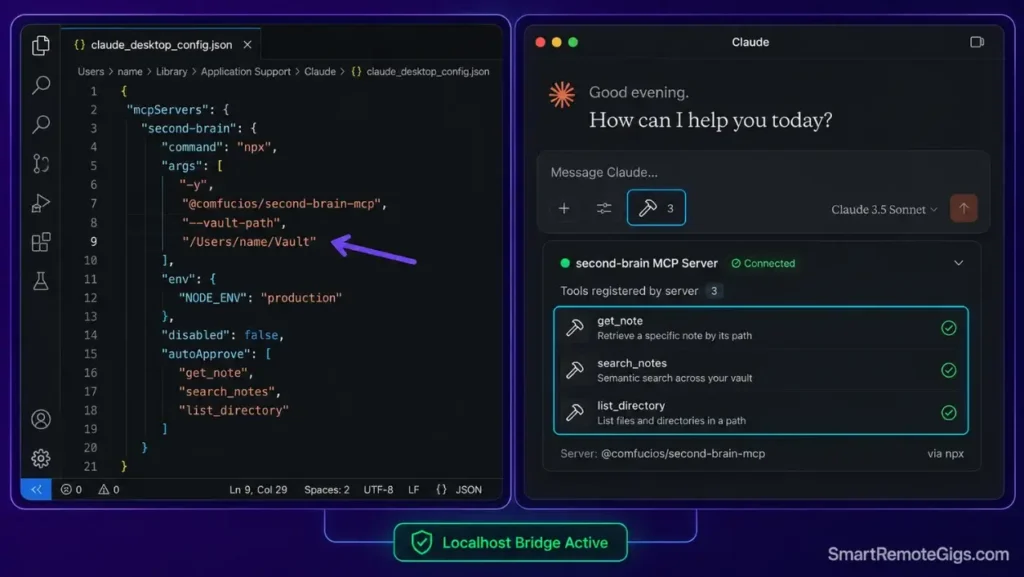Image resolution: width=1024 pixels, height=577 pixels.
Task: Click the send message arrow button
Action: [964, 208]
